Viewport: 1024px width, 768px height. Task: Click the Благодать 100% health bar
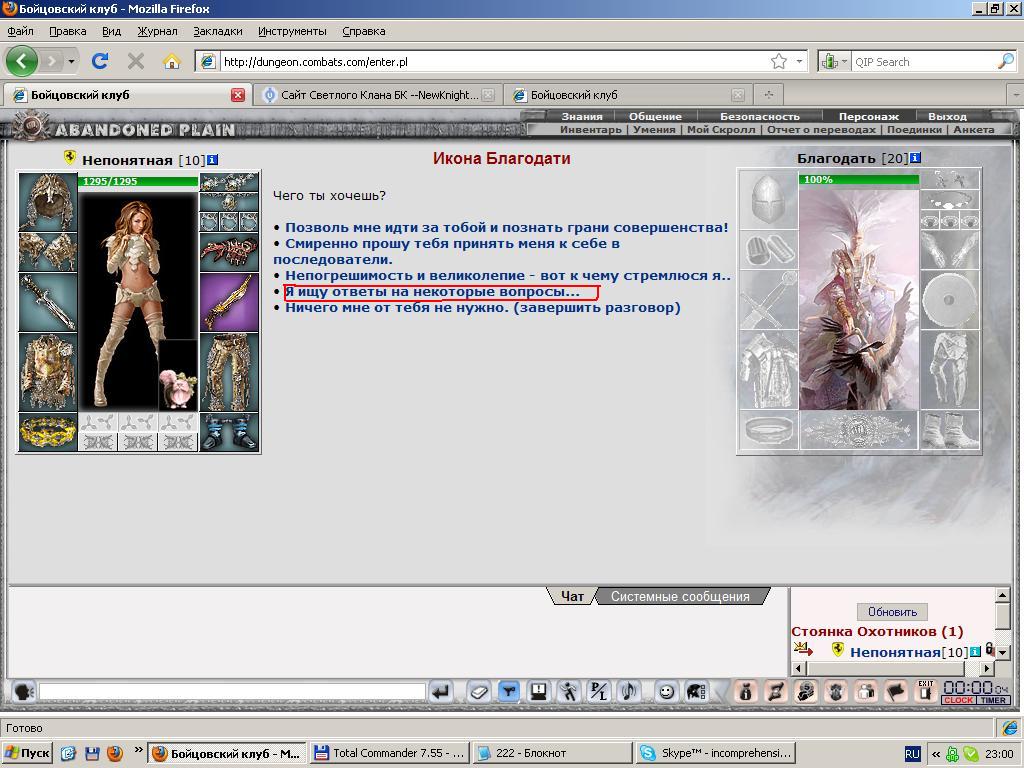859,179
